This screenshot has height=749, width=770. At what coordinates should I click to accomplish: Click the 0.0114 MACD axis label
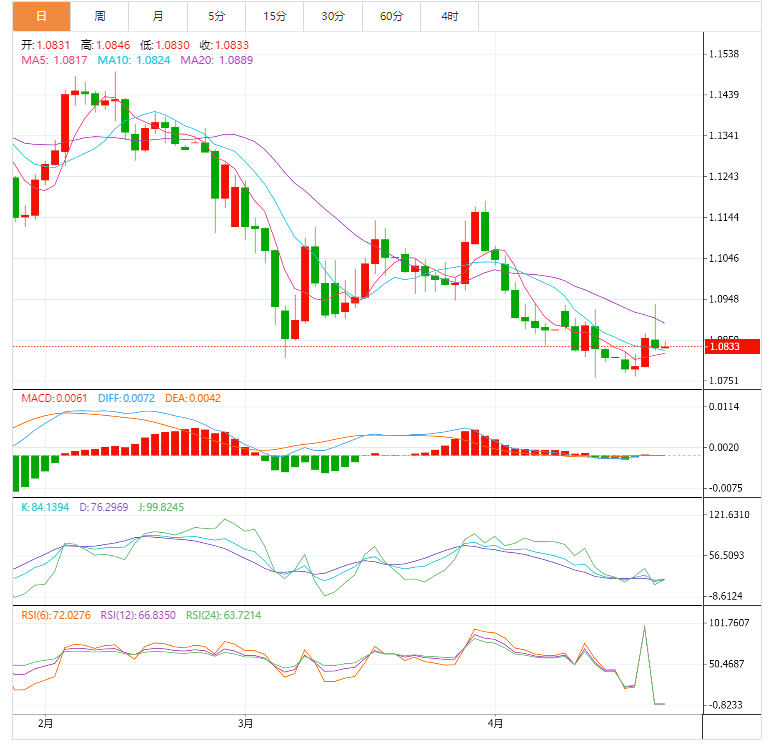tap(724, 407)
